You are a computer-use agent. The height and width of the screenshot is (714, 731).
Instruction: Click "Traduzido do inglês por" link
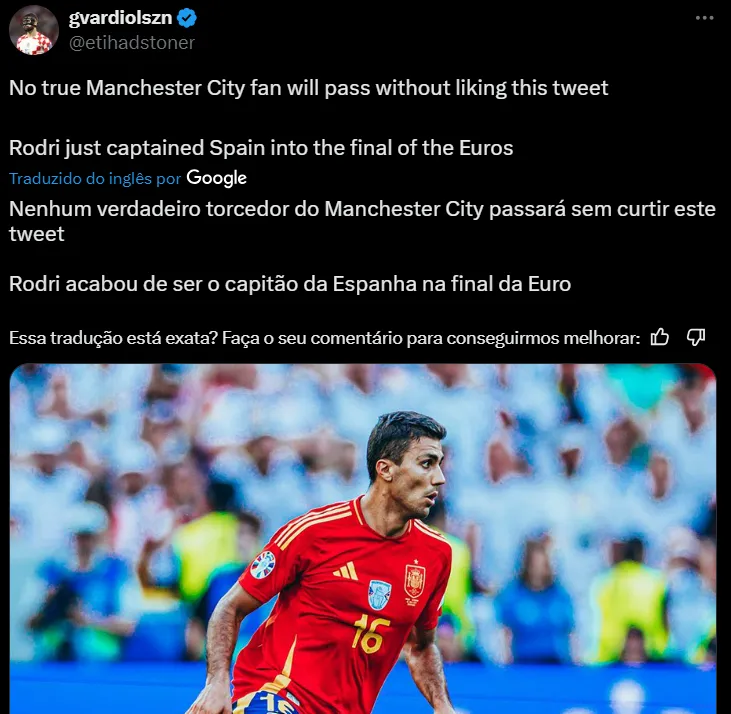pyautogui.click(x=95, y=178)
